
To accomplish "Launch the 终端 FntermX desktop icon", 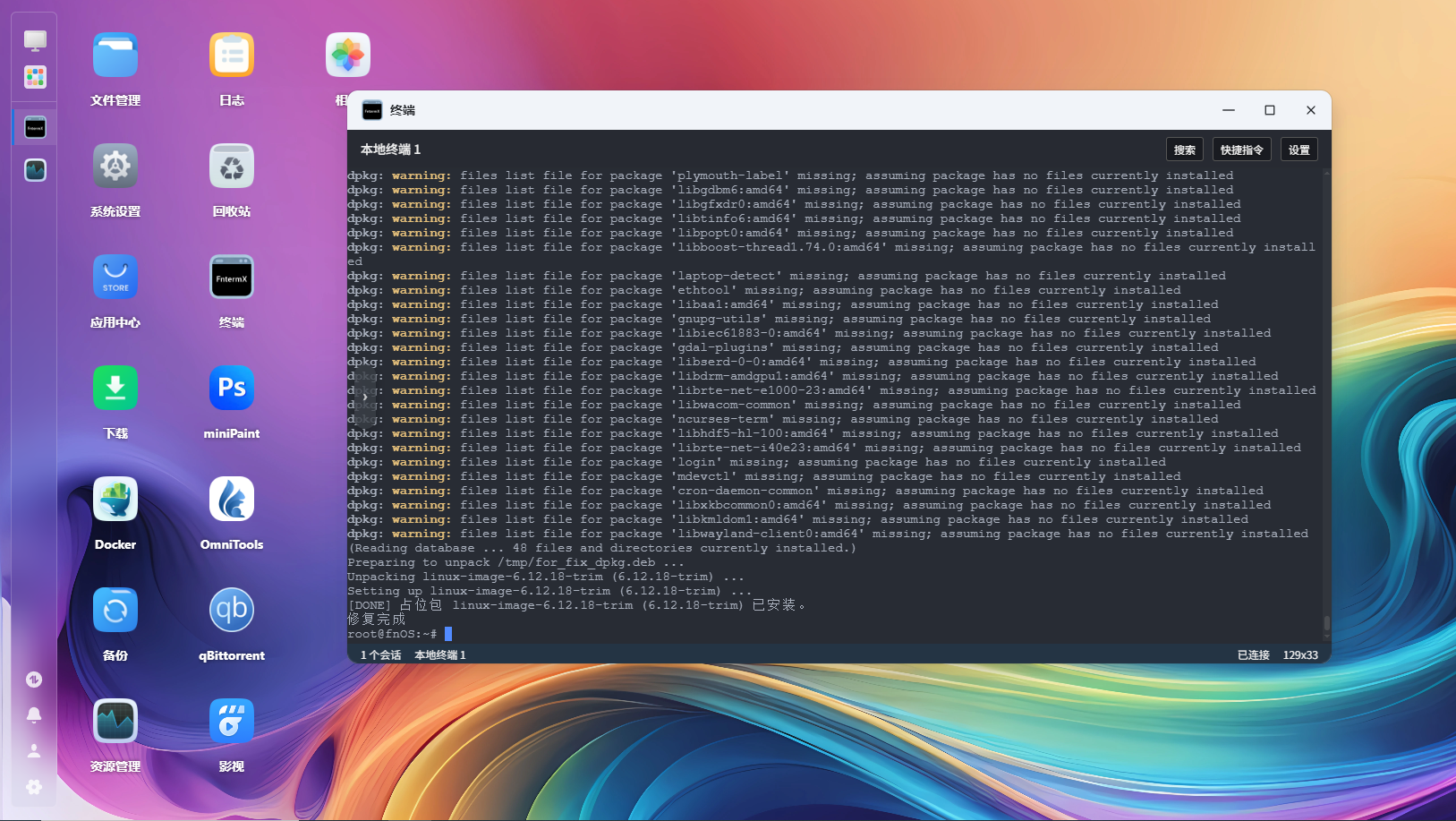I will 232,278.
